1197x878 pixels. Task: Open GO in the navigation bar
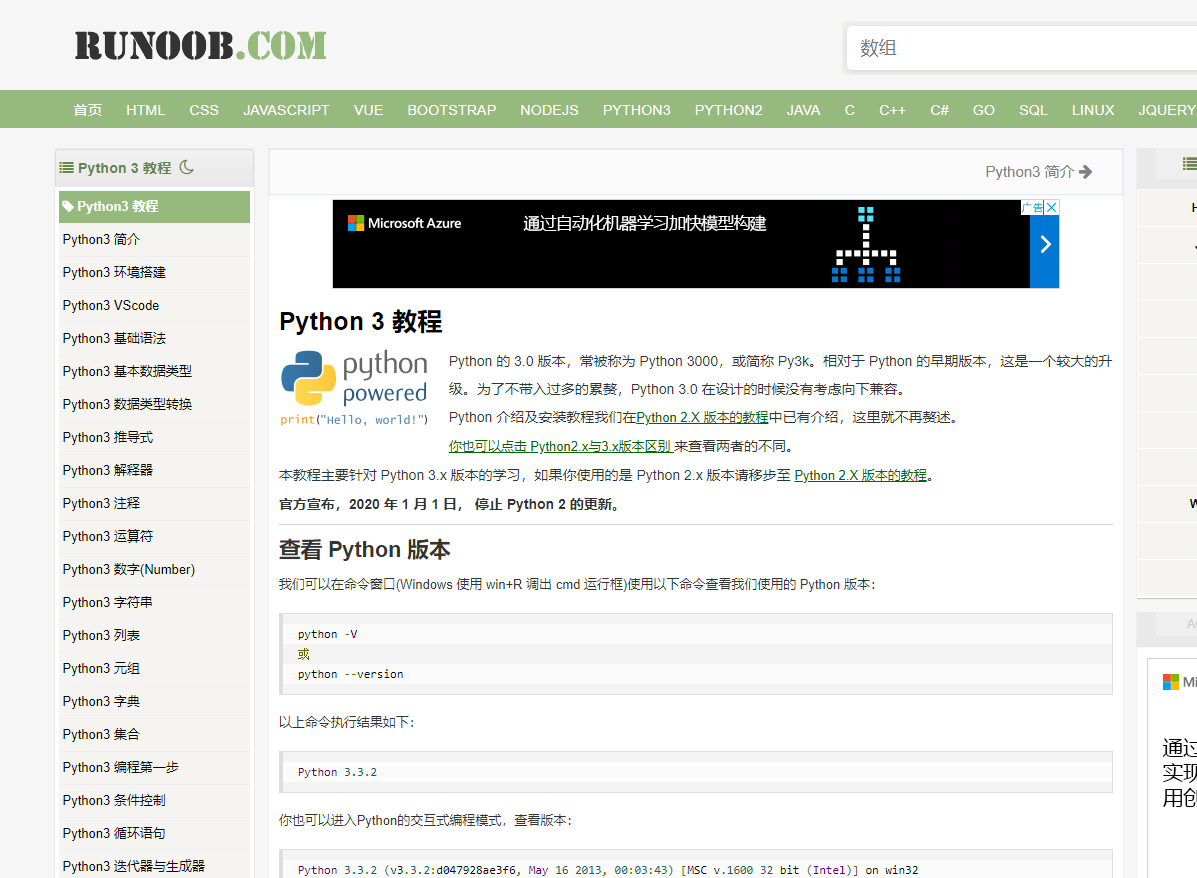tap(984, 110)
